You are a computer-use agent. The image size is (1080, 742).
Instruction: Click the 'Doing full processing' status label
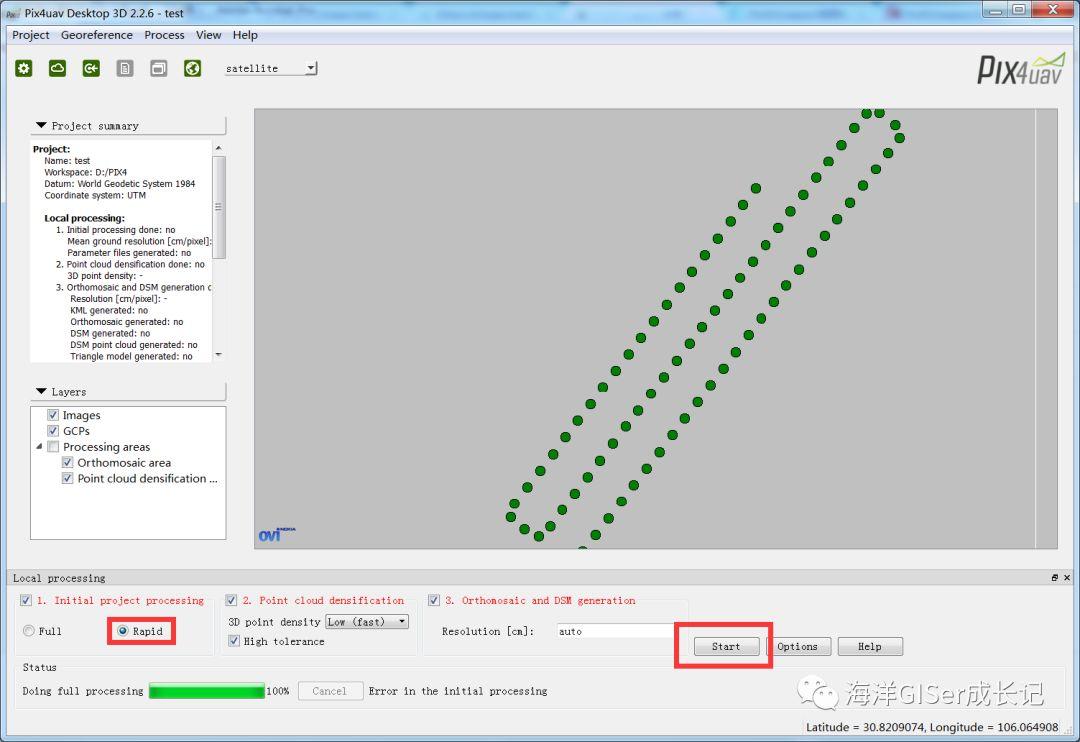83,691
